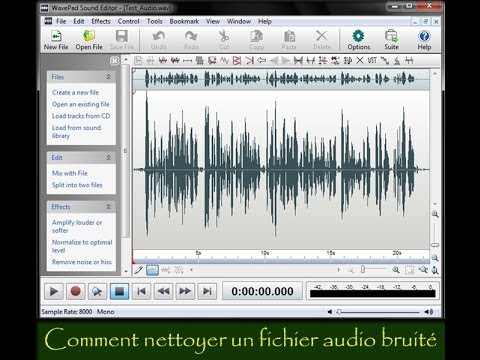Image resolution: width=480 pixels, height=360 pixels.
Task: Click the loud speaker icon right of the volume slider
Action: coord(429,312)
